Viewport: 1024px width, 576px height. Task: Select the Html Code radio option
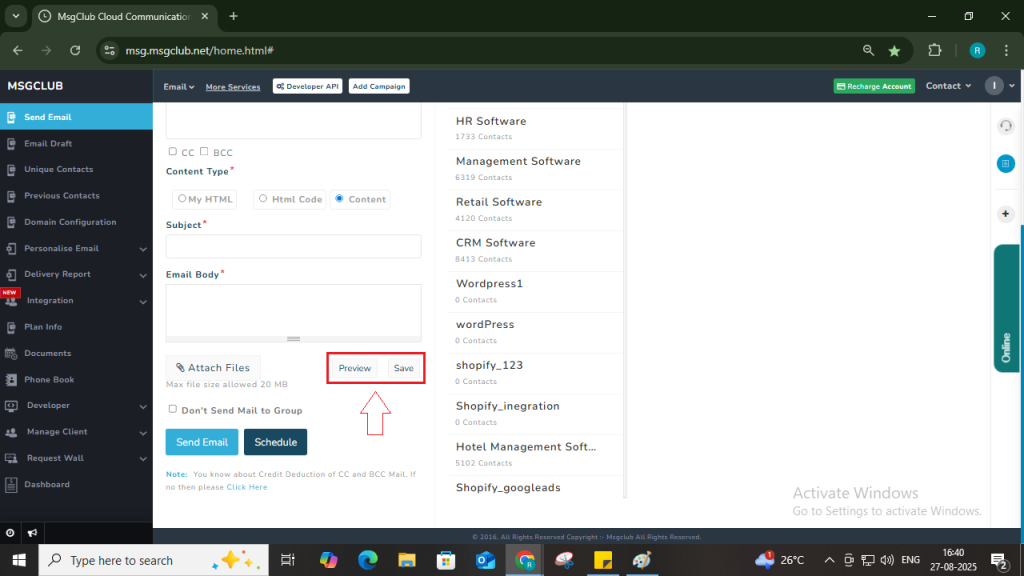[x=263, y=199]
